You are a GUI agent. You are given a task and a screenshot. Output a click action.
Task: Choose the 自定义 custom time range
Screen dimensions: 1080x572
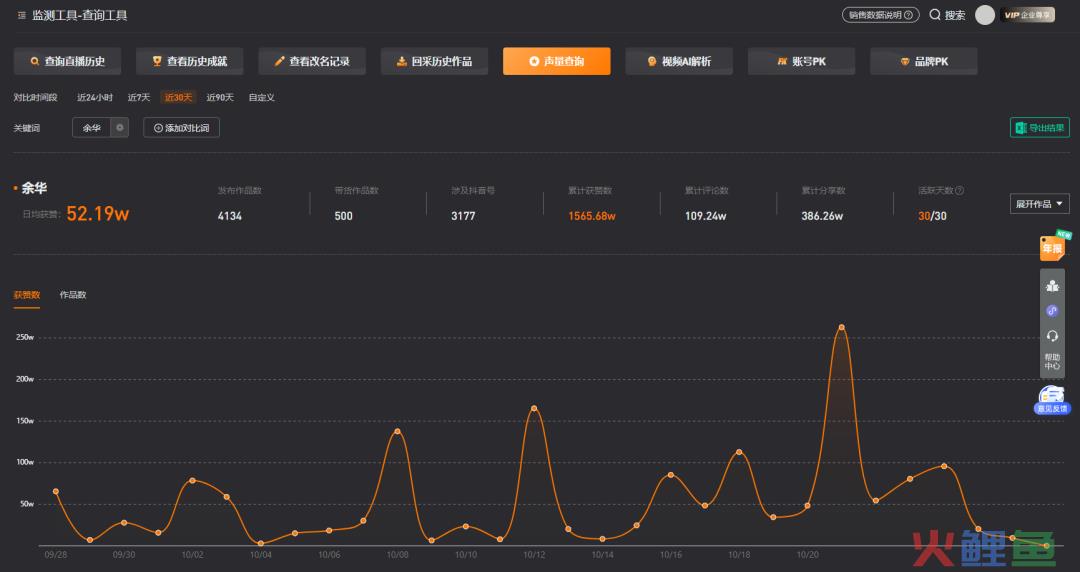click(x=262, y=98)
